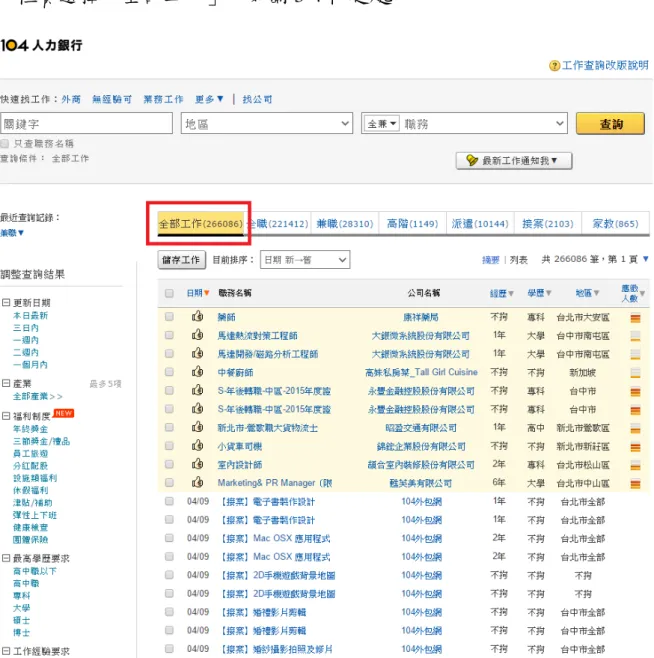The height and width of the screenshot is (658, 654).
Task: Open the 全兼 job-type dropdown
Action: coord(382,124)
